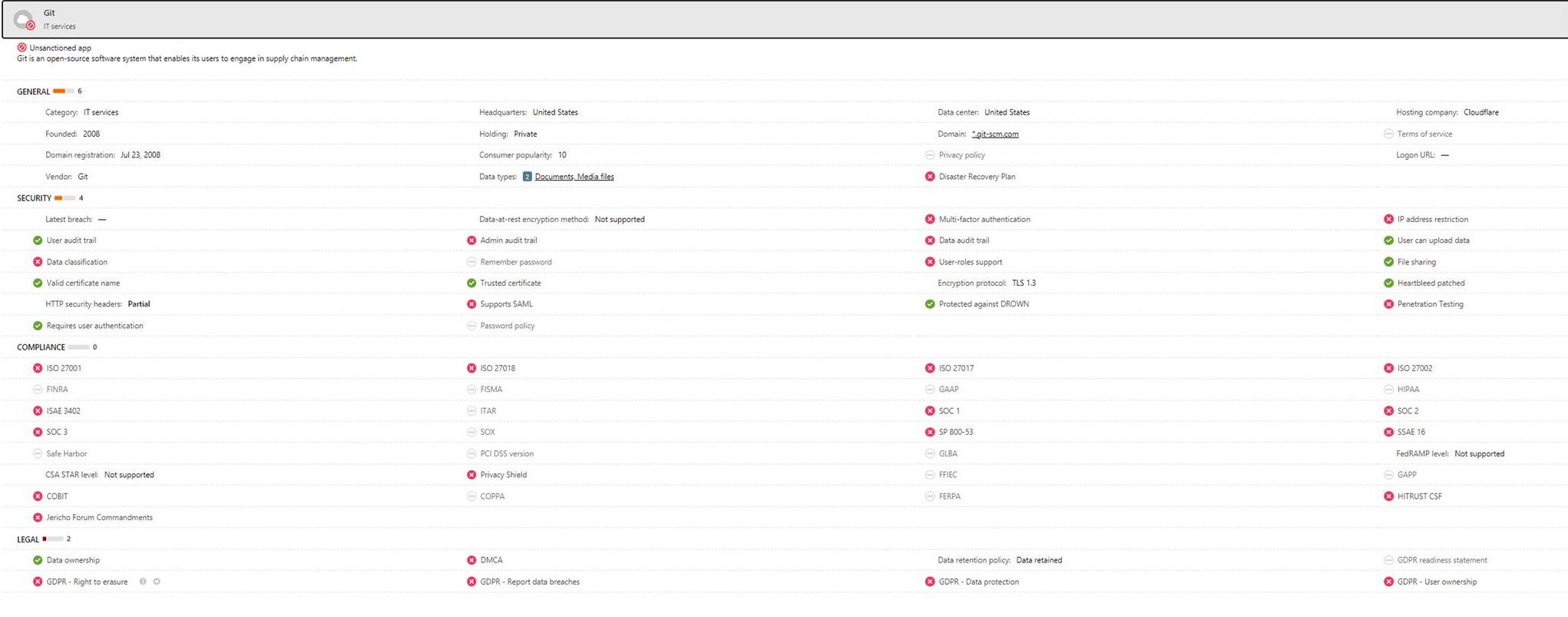The width and height of the screenshot is (1568, 617).
Task: Click the Consumer popularity value 10
Action: pyautogui.click(x=562, y=155)
